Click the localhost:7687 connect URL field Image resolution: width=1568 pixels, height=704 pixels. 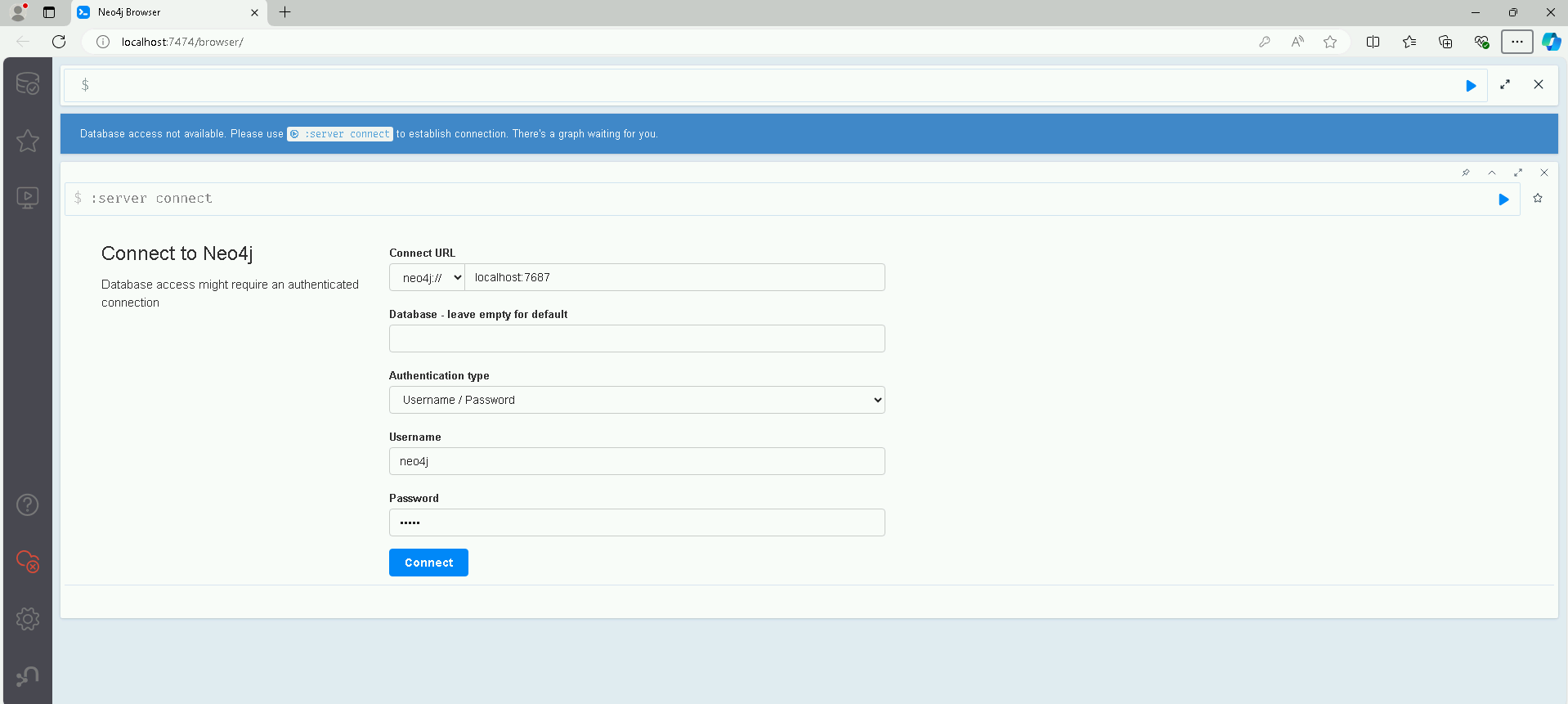click(x=674, y=277)
